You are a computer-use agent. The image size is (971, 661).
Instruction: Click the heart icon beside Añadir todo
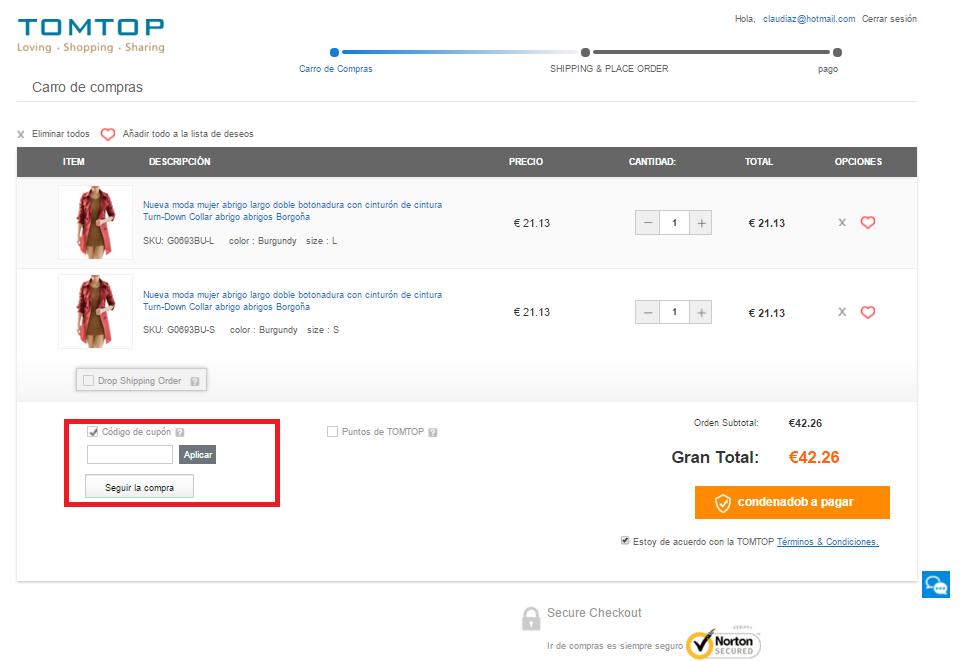pyautogui.click(x=108, y=134)
